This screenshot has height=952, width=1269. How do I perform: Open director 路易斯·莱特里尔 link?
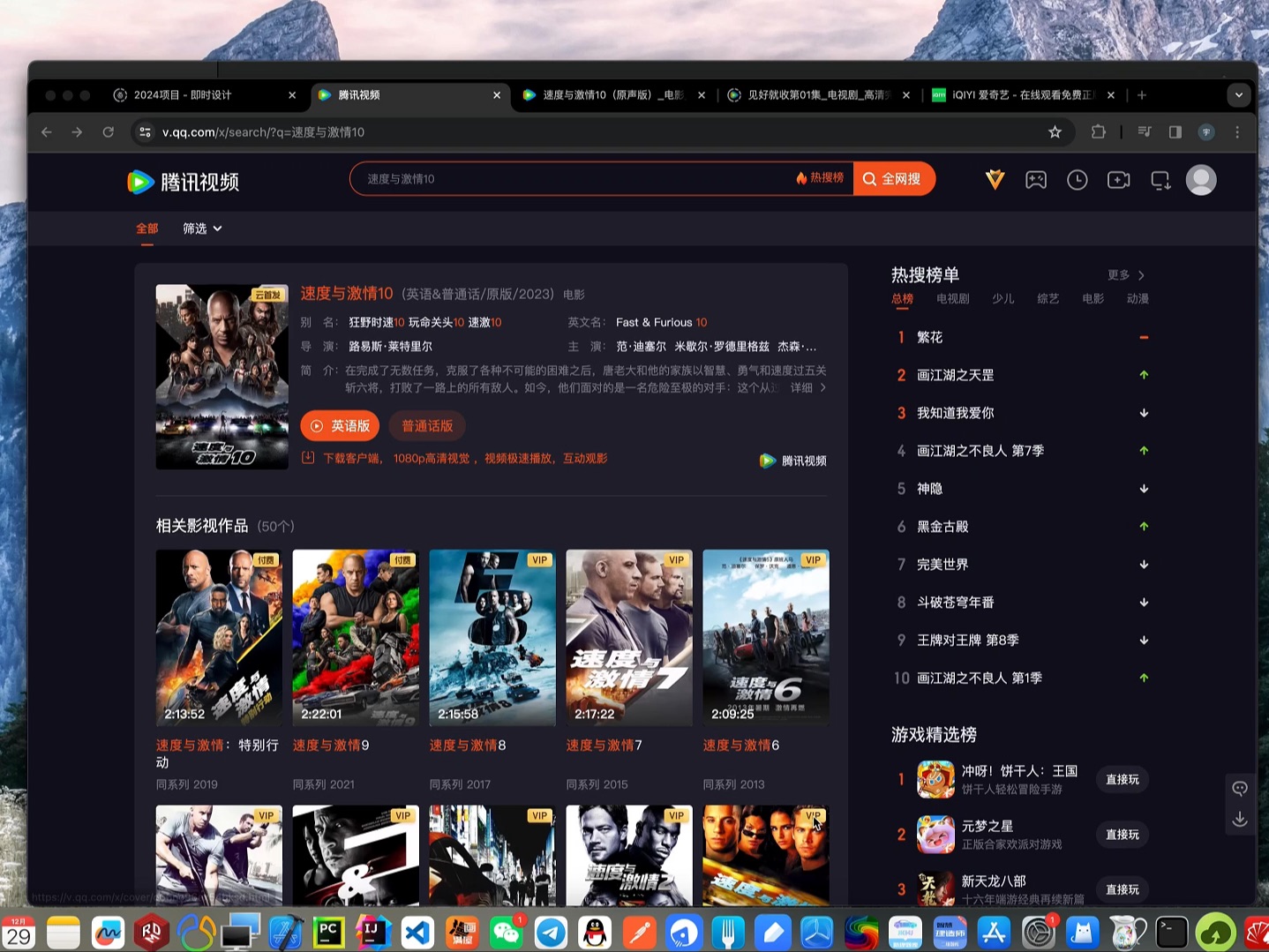point(390,347)
